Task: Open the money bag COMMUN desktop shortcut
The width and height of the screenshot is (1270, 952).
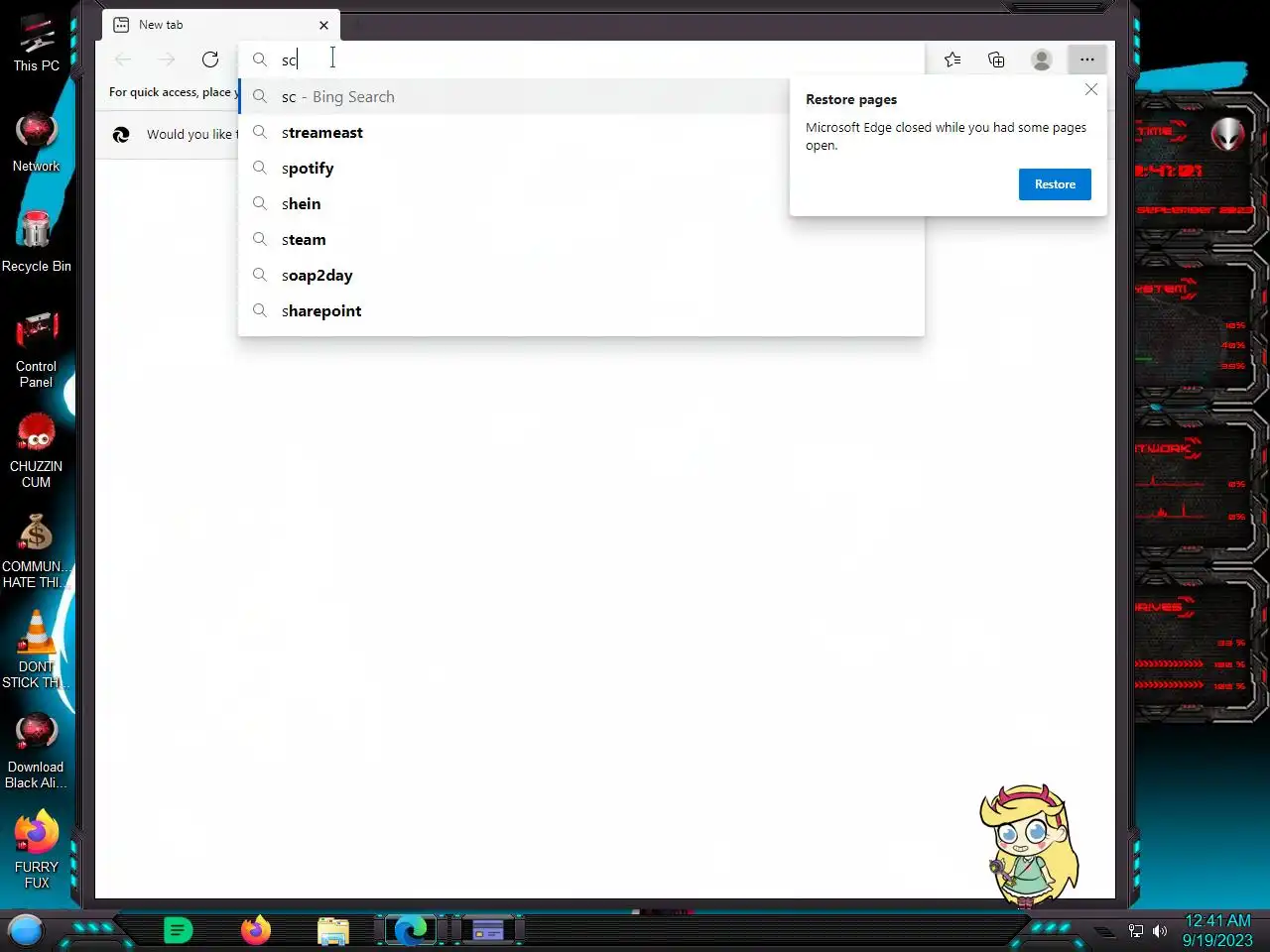Action: coord(37,550)
